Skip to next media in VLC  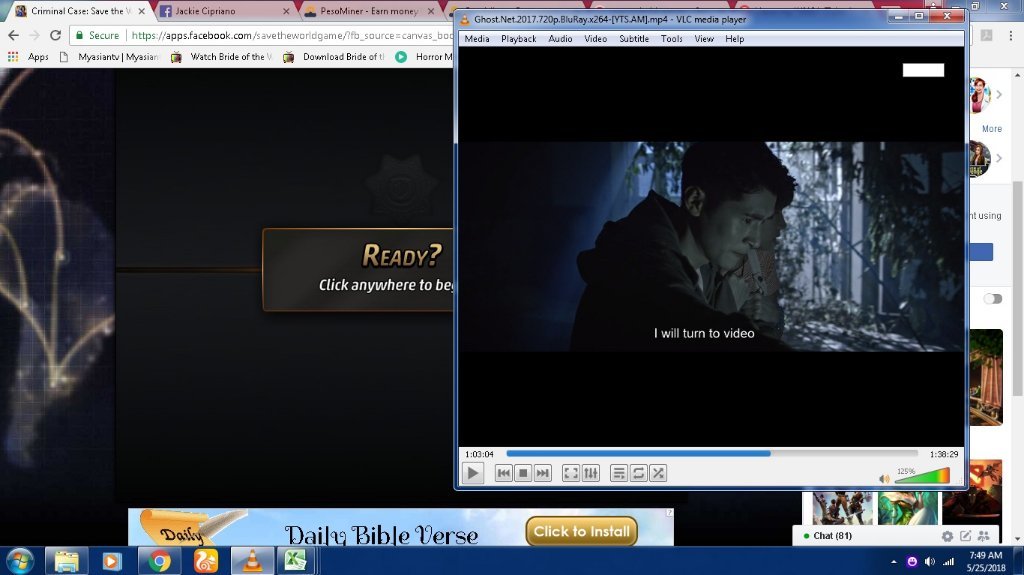tap(543, 473)
